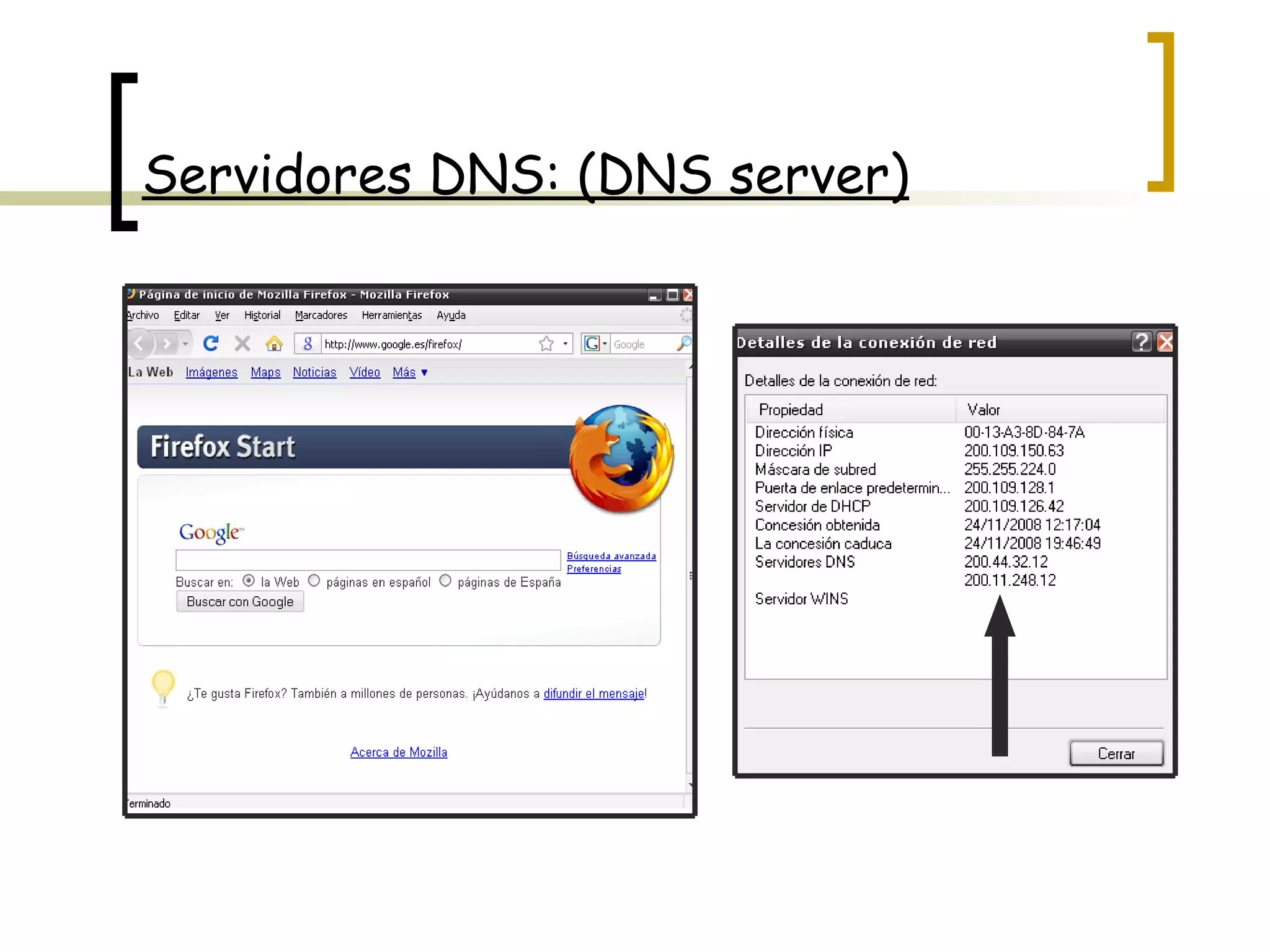Select 'páginas en español' radio button
The height and width of the screenshot is (952, 1270).
click(314, 581)
